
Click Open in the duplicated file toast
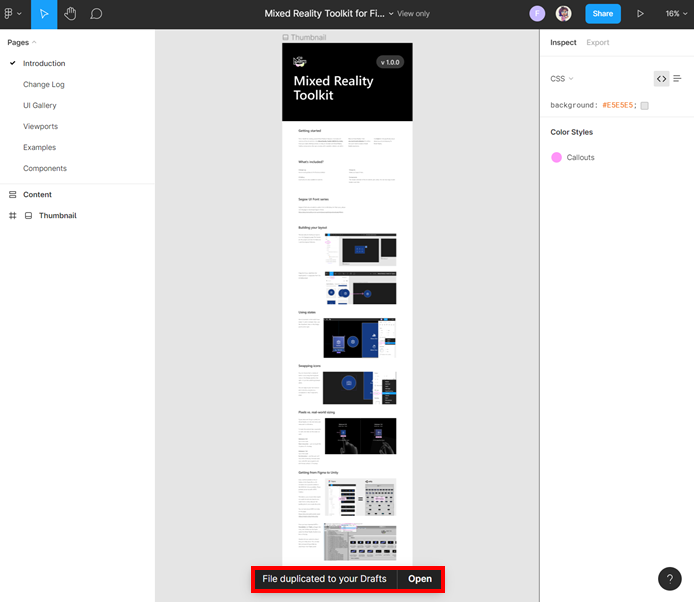coord(420,579)
